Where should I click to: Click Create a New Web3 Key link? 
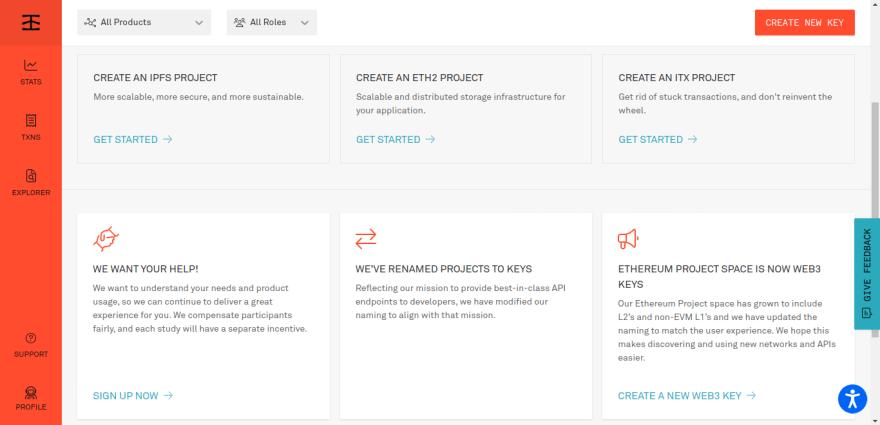tap(687, 396)
